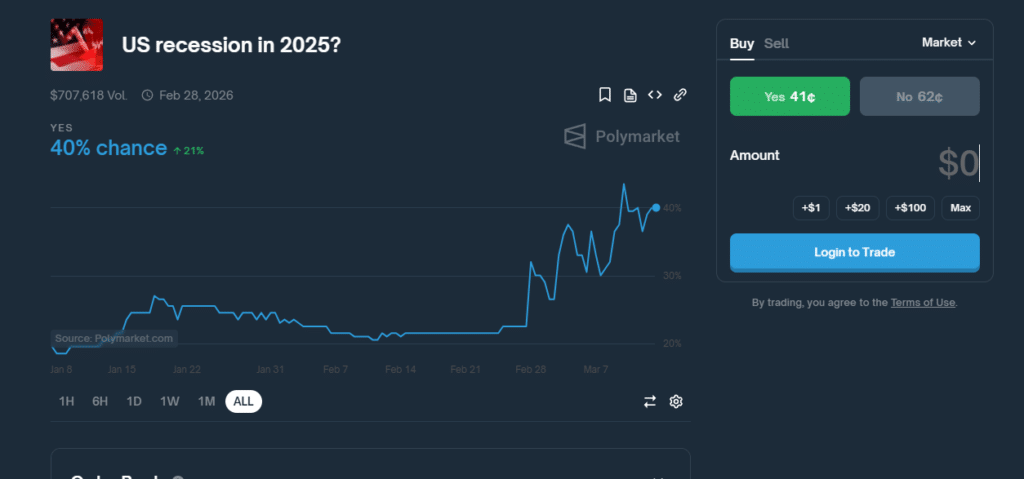Image resolution: width=1024 pixels, height=479 pixels.
Task: Open the Terms of Use link
Action: [x=923, y=302]
